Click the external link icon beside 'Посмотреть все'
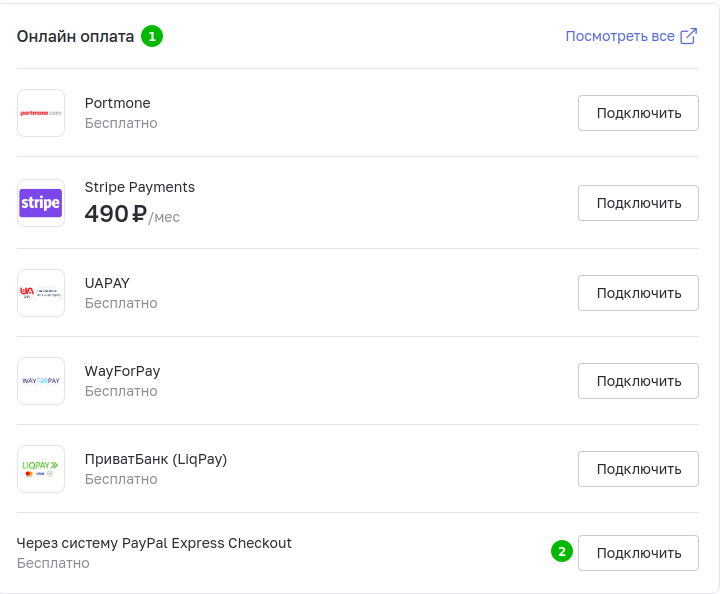This screenshot has width=720, height=594. coord(688,36)
